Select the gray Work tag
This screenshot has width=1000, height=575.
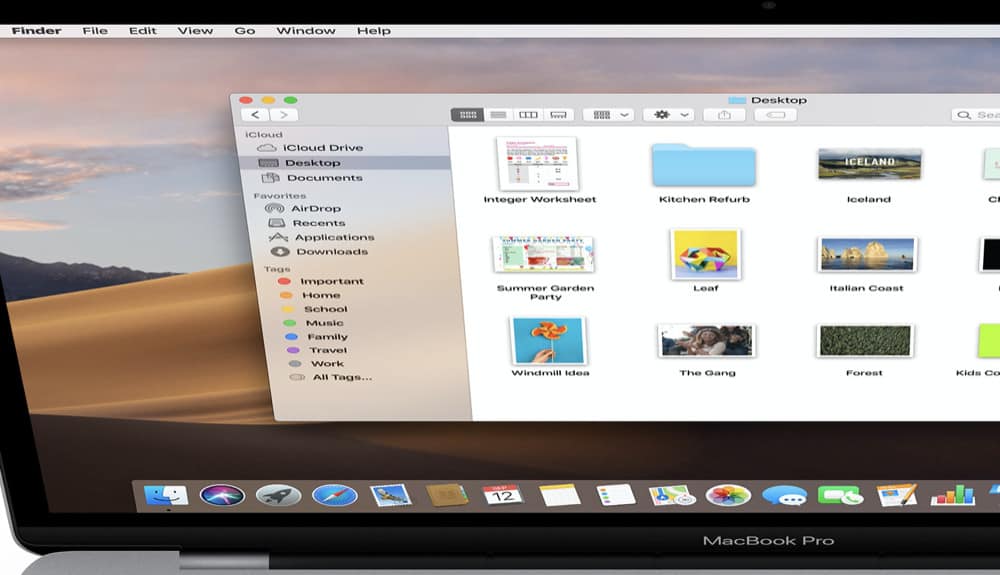point(317,363)
